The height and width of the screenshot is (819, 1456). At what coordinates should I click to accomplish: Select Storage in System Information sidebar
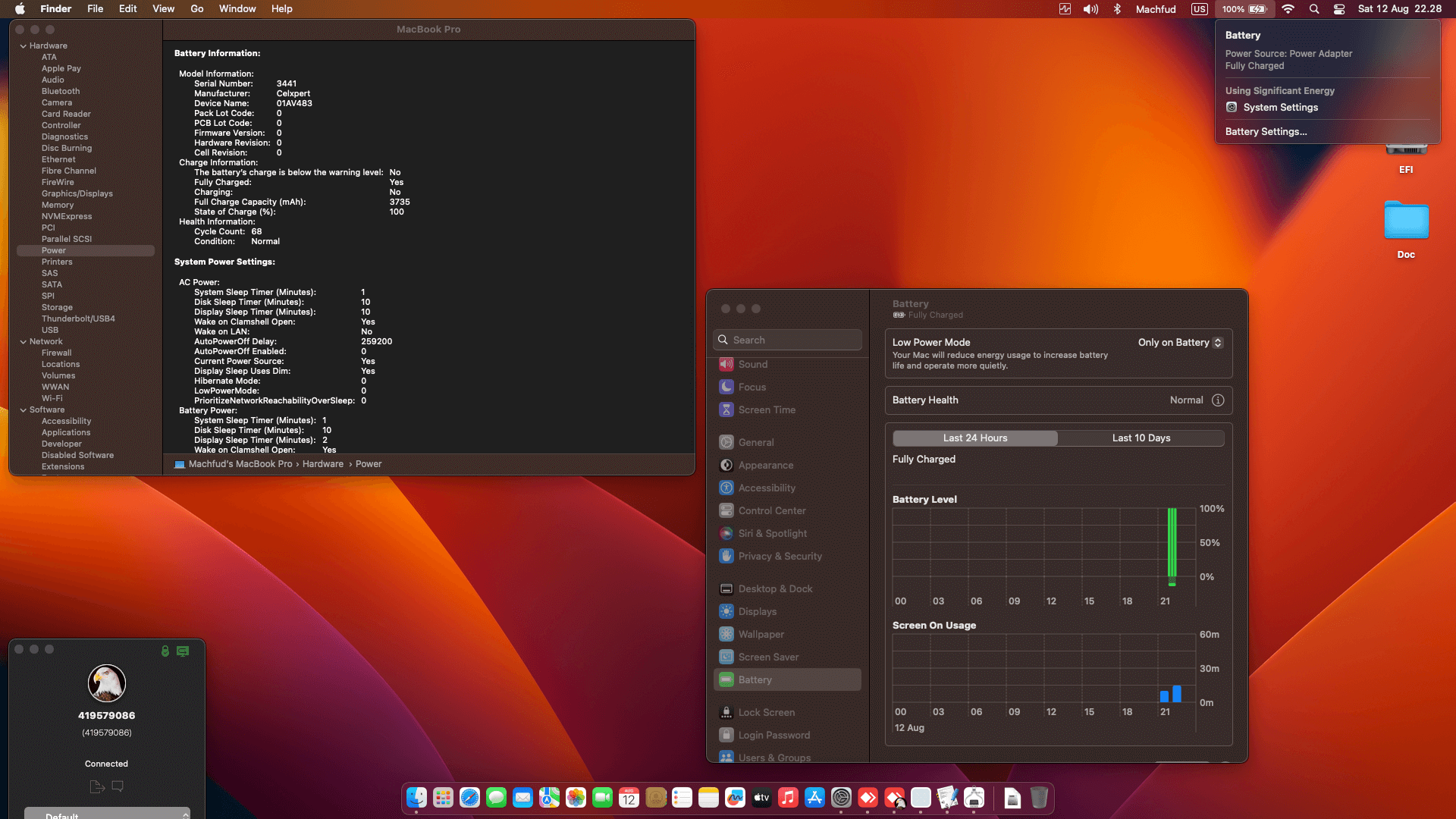(57, 308)
